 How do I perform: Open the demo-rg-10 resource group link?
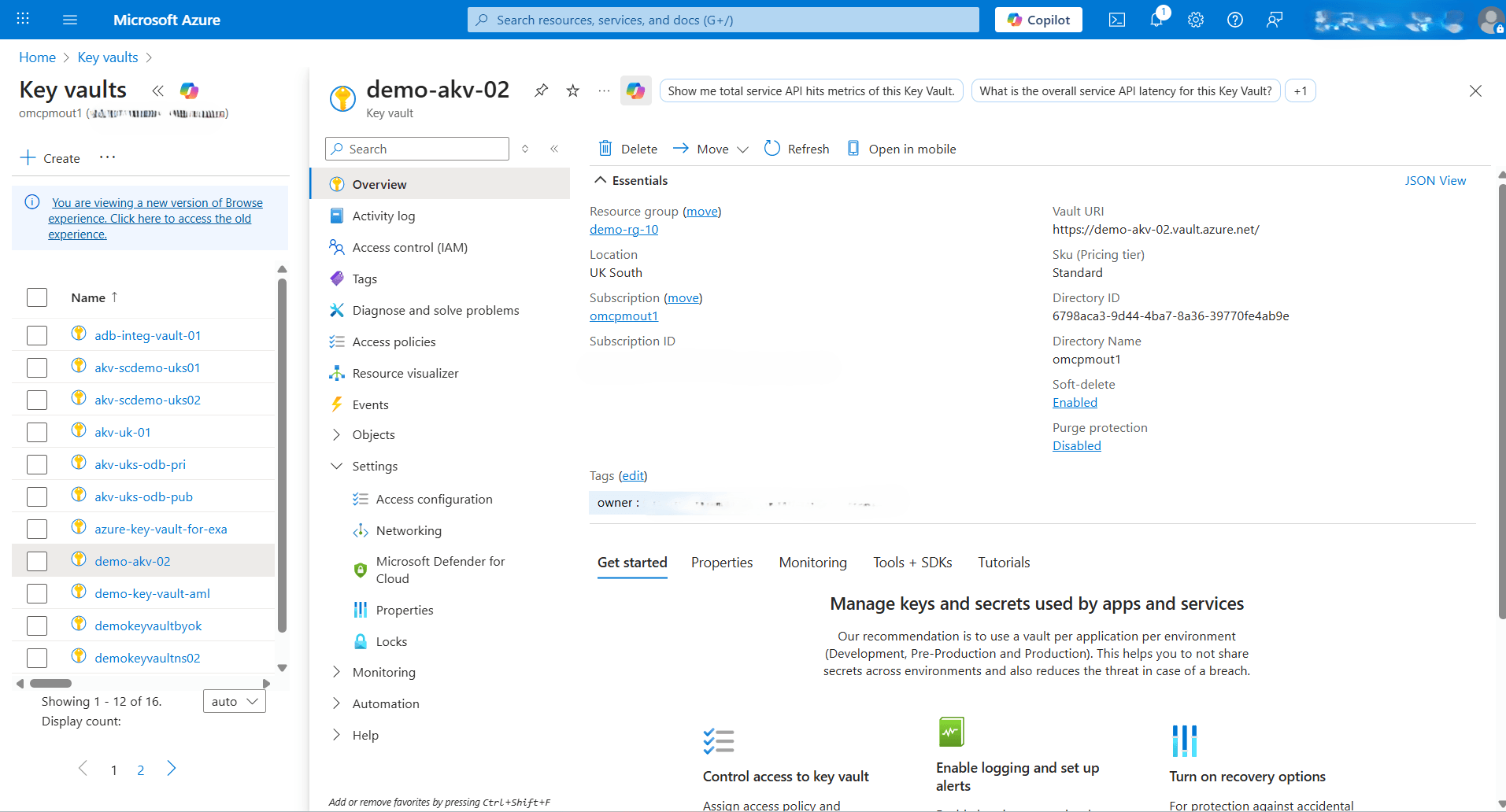tap(623, 229)
